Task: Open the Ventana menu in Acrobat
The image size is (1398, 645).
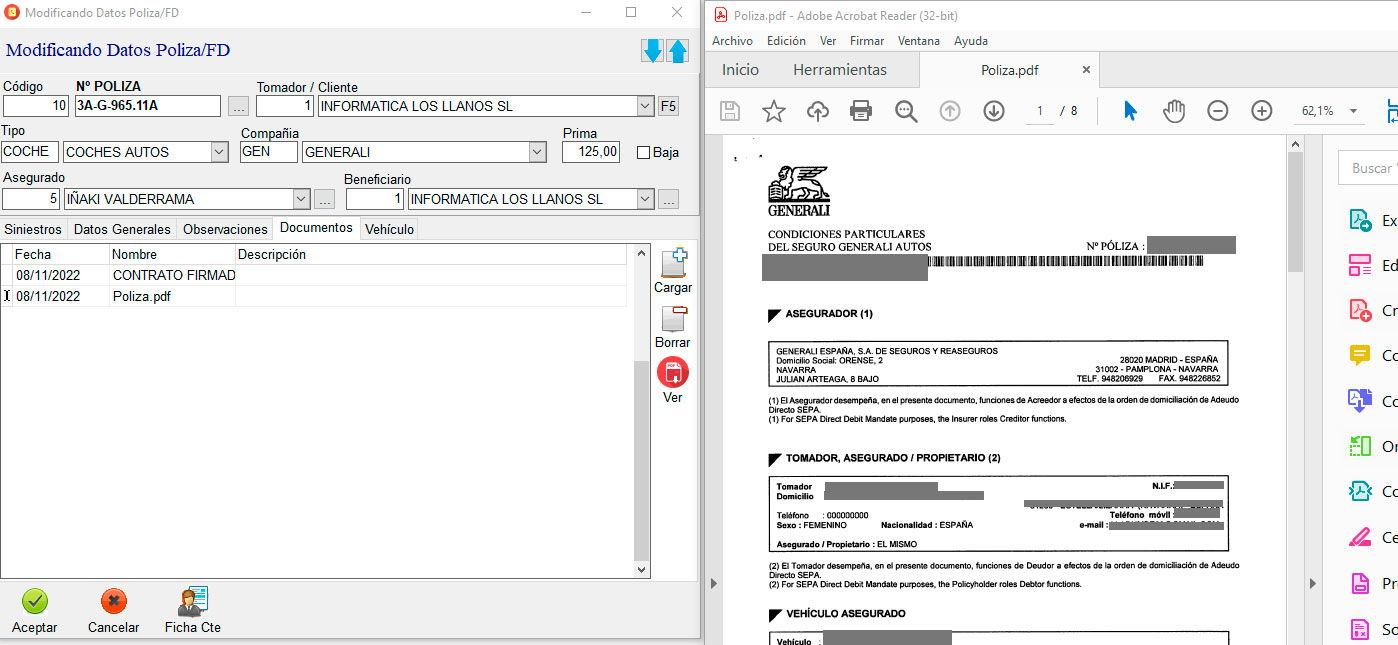Action: tap(919, 41)
